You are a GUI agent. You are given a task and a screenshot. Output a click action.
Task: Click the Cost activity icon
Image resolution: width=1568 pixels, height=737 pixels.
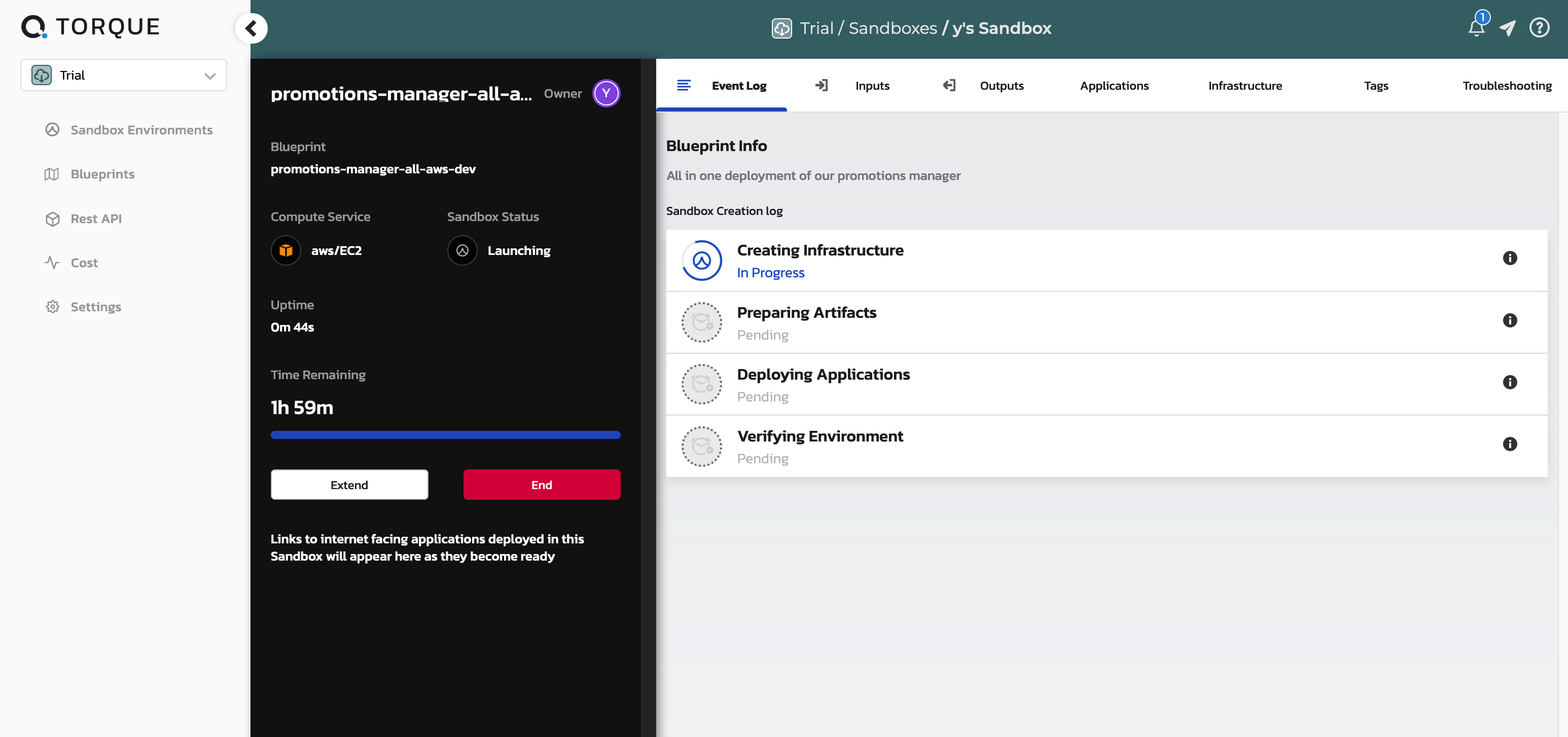click(x=52, y=263)
